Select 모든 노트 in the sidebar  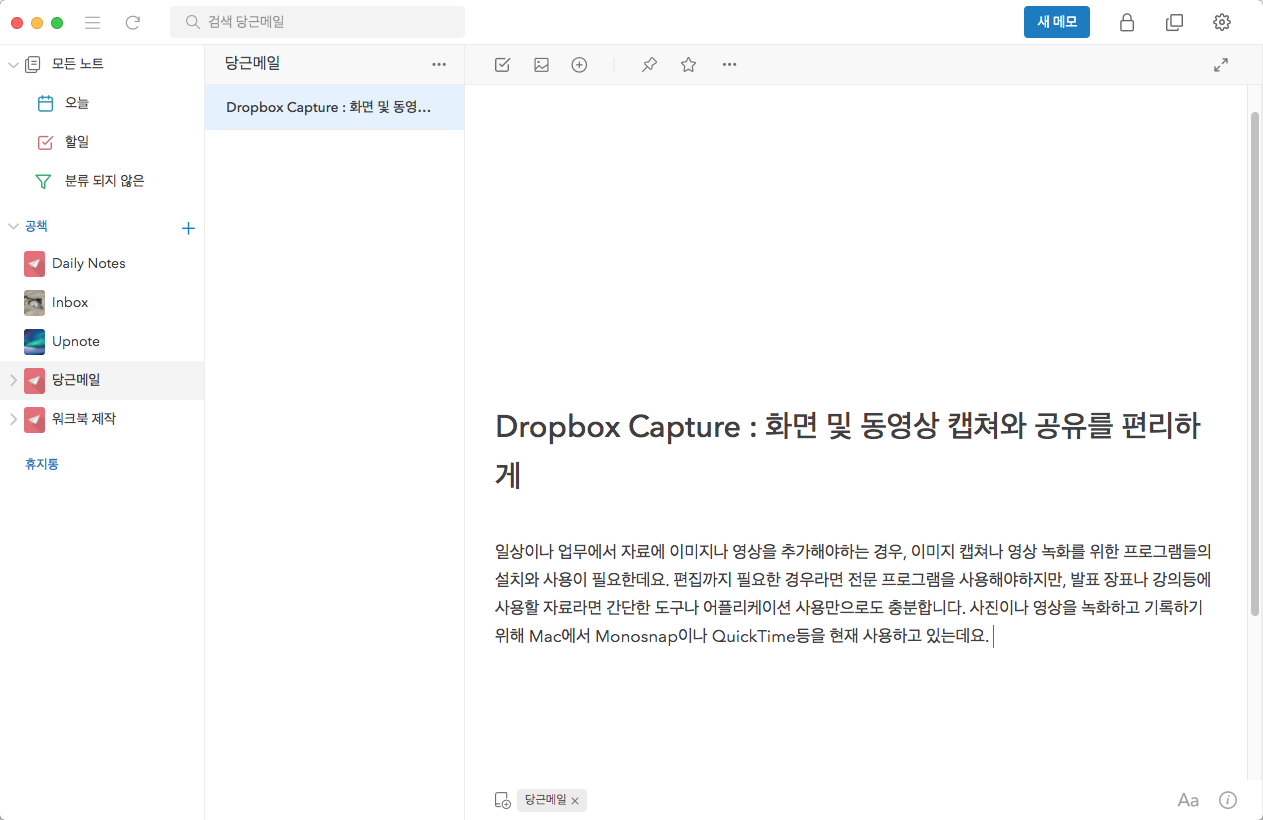pos(78,64)
